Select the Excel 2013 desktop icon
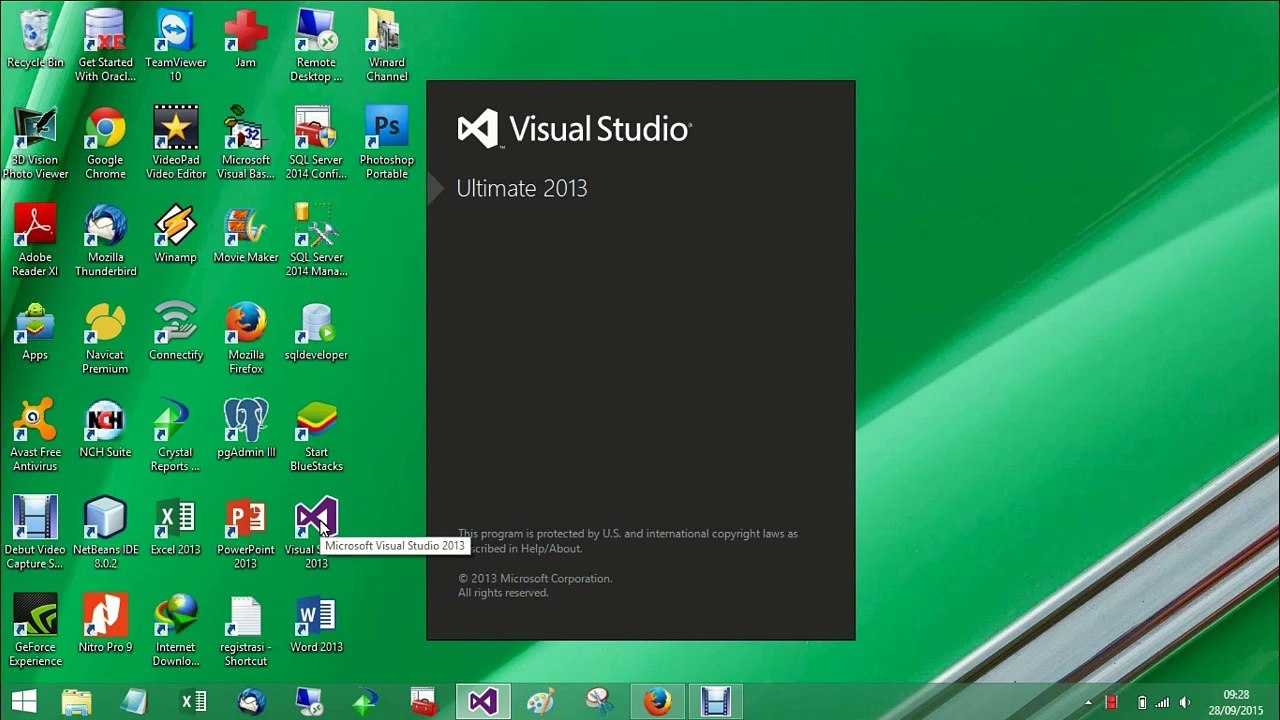The image size is (1280, 720). 175,527
